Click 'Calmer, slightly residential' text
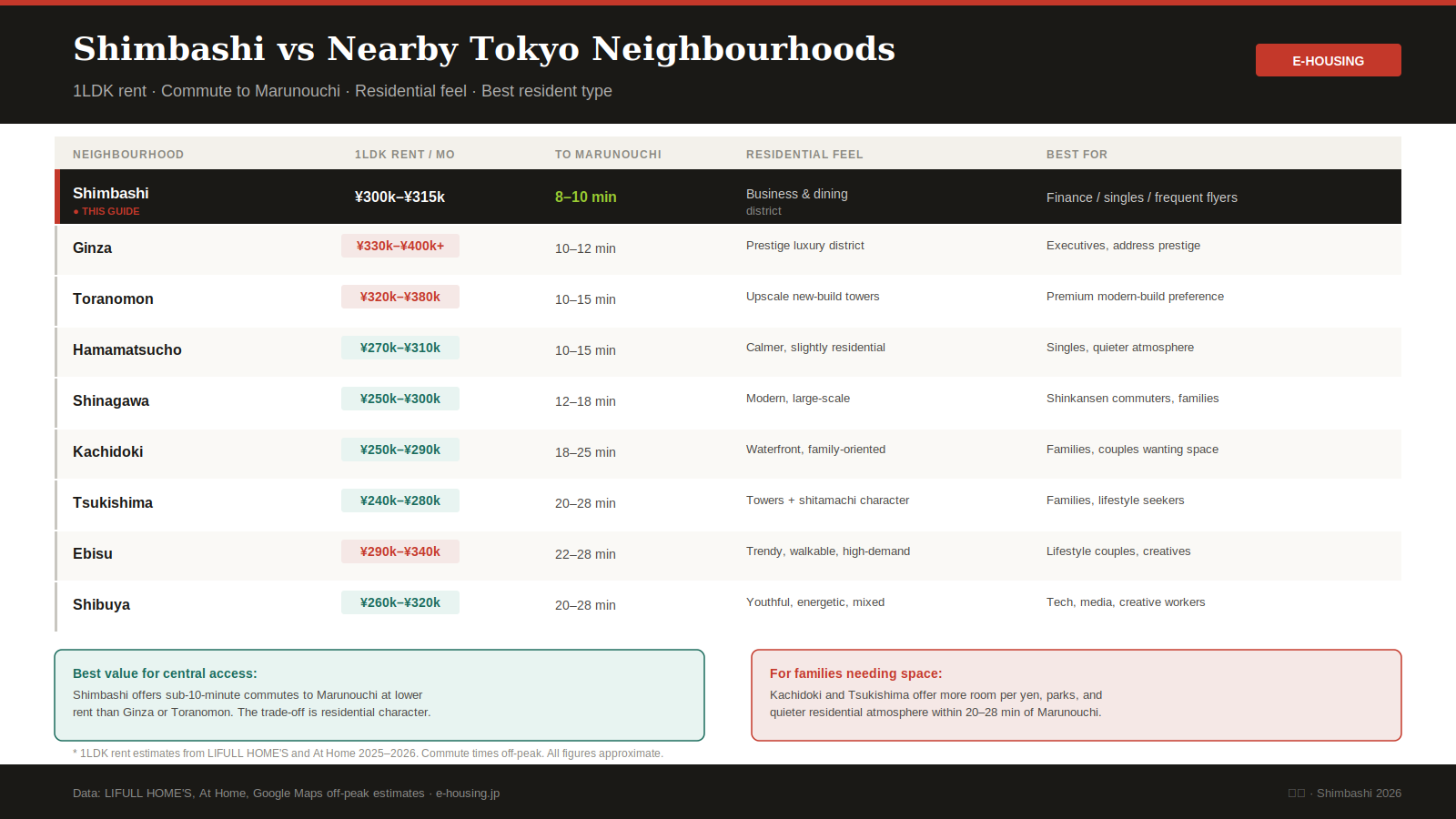1456x819 pixels. point(815,348)
